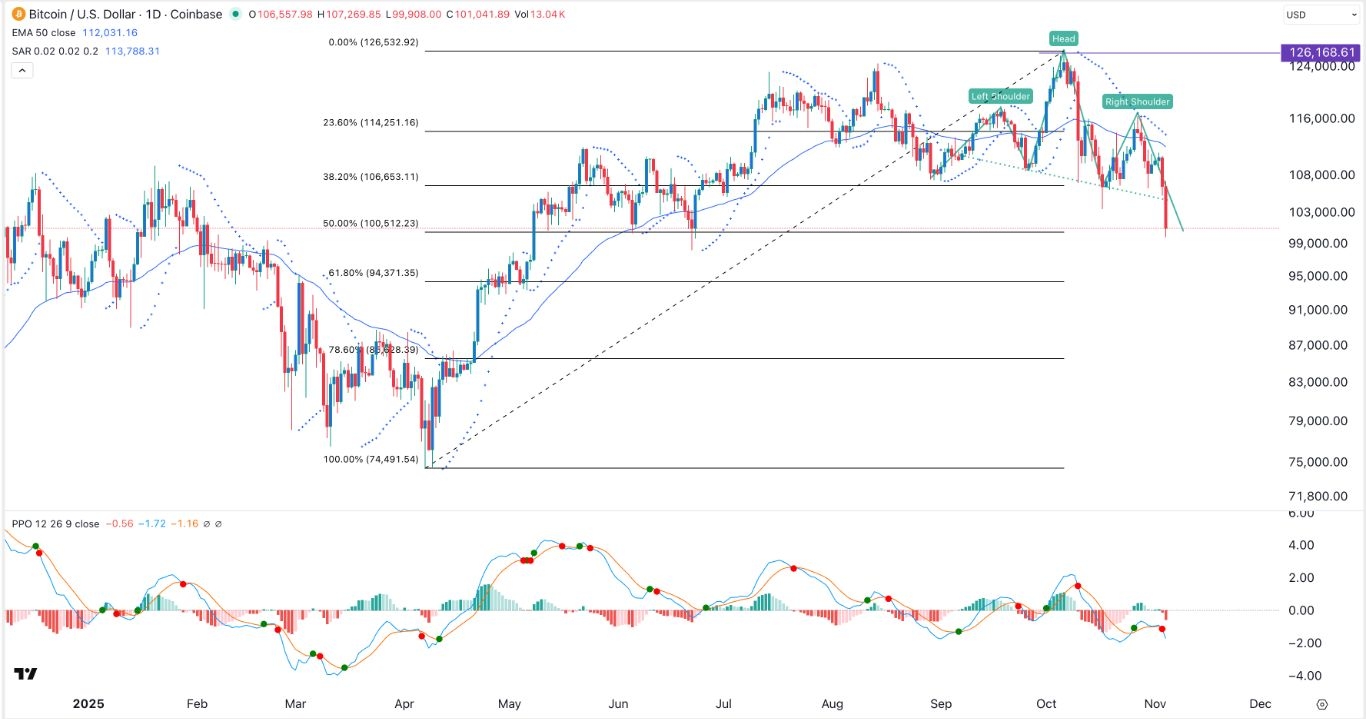Click Coinbase exchange name in the legend

[198, 15]
